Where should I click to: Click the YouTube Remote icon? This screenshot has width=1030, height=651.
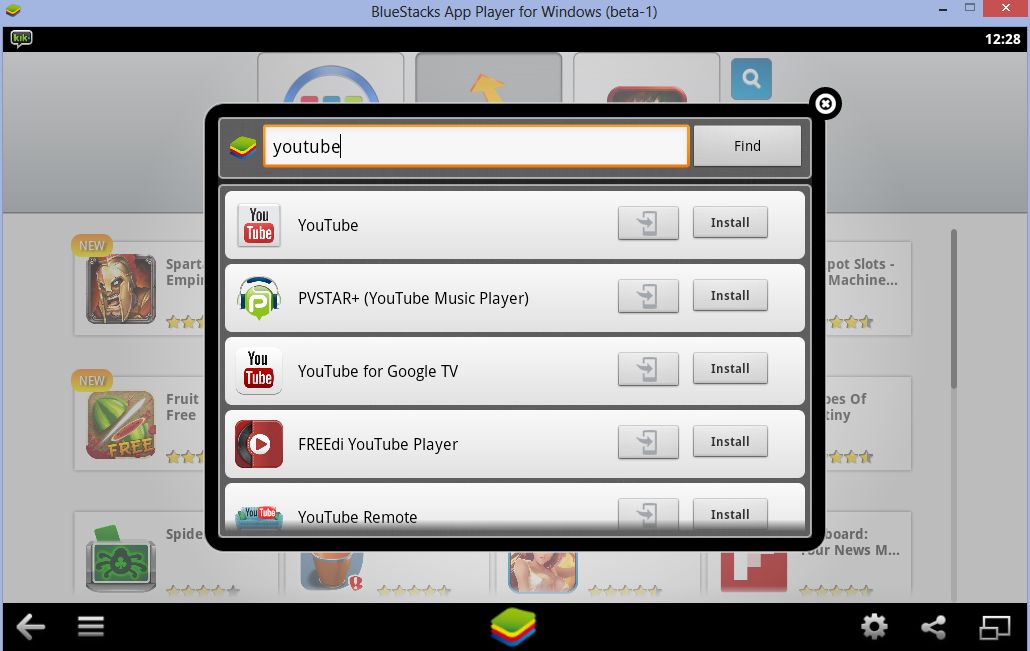click(x=259, y=517)
